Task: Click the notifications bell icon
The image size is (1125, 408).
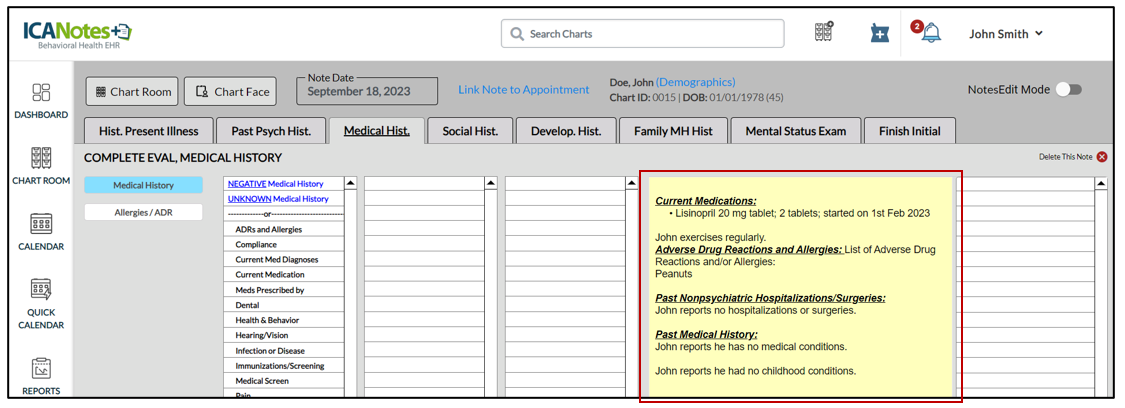Action: coord(931,33)
